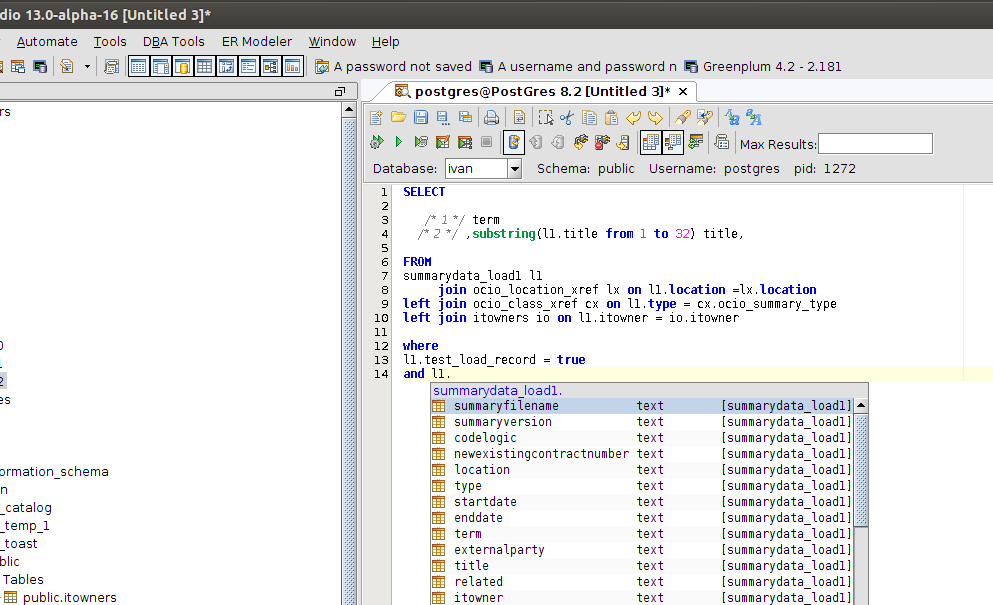Open the DBA Tools menu

[x=173, y=41]
